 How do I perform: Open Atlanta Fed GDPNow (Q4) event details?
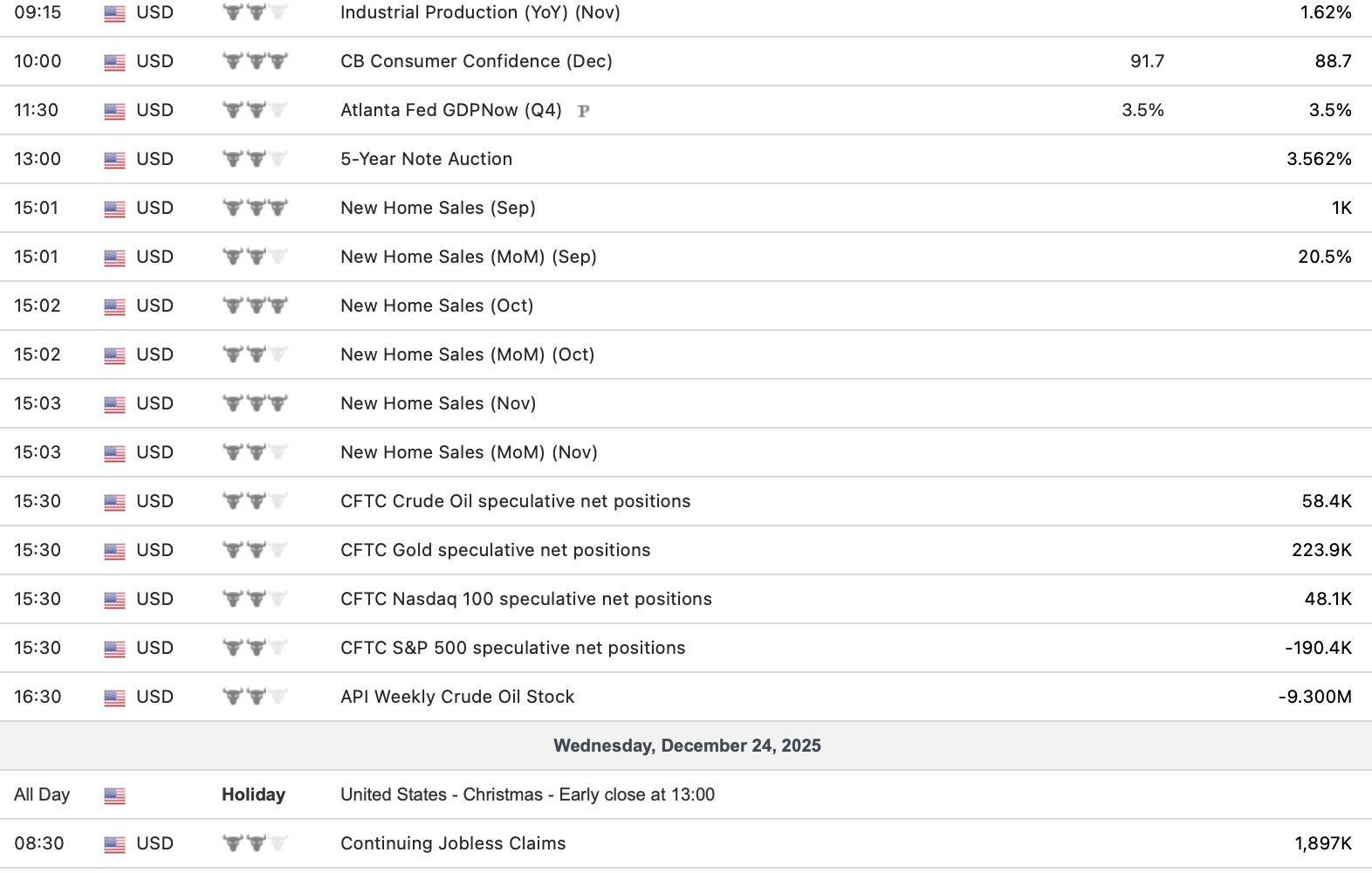pos(450,110)
